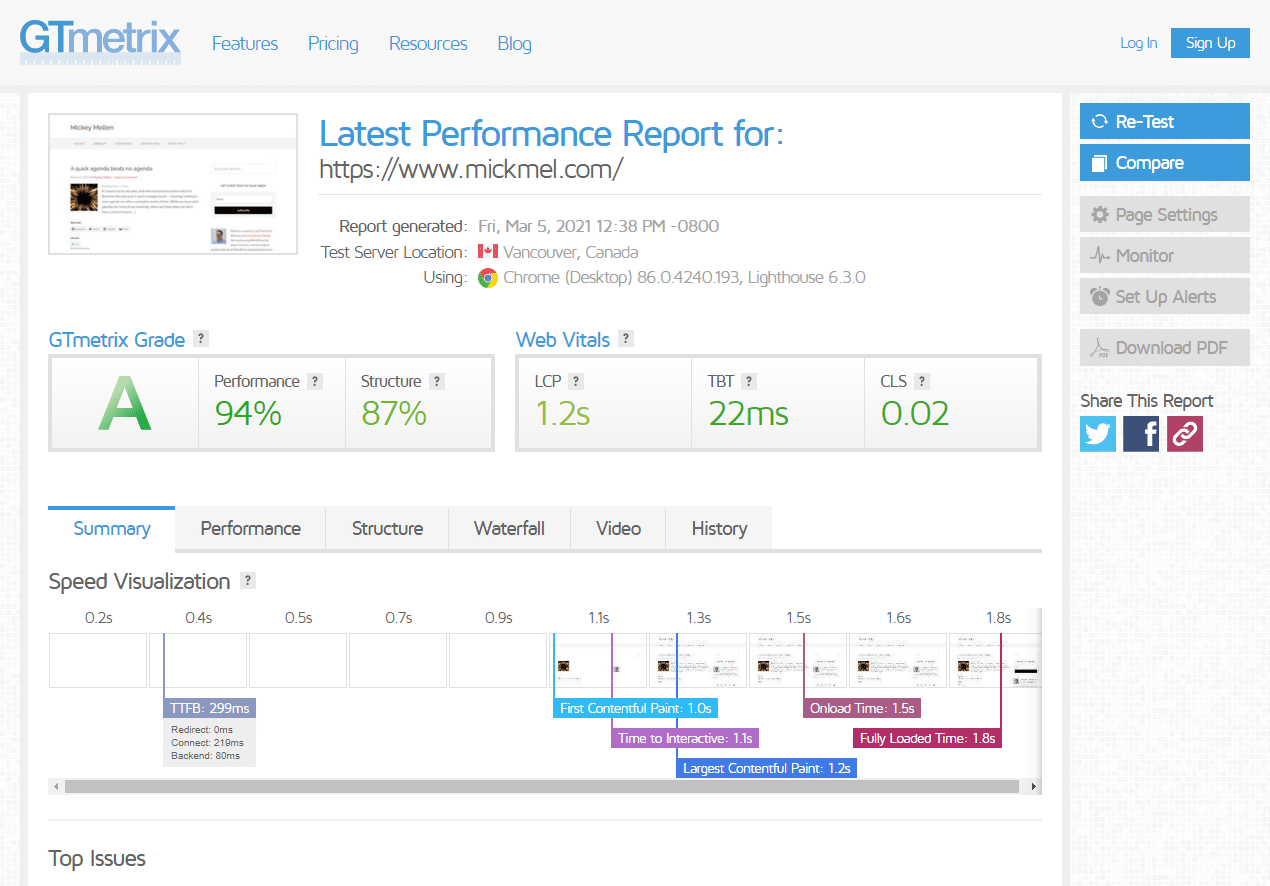Select the 1.1s filmstrip frame

tap(598, 660)
